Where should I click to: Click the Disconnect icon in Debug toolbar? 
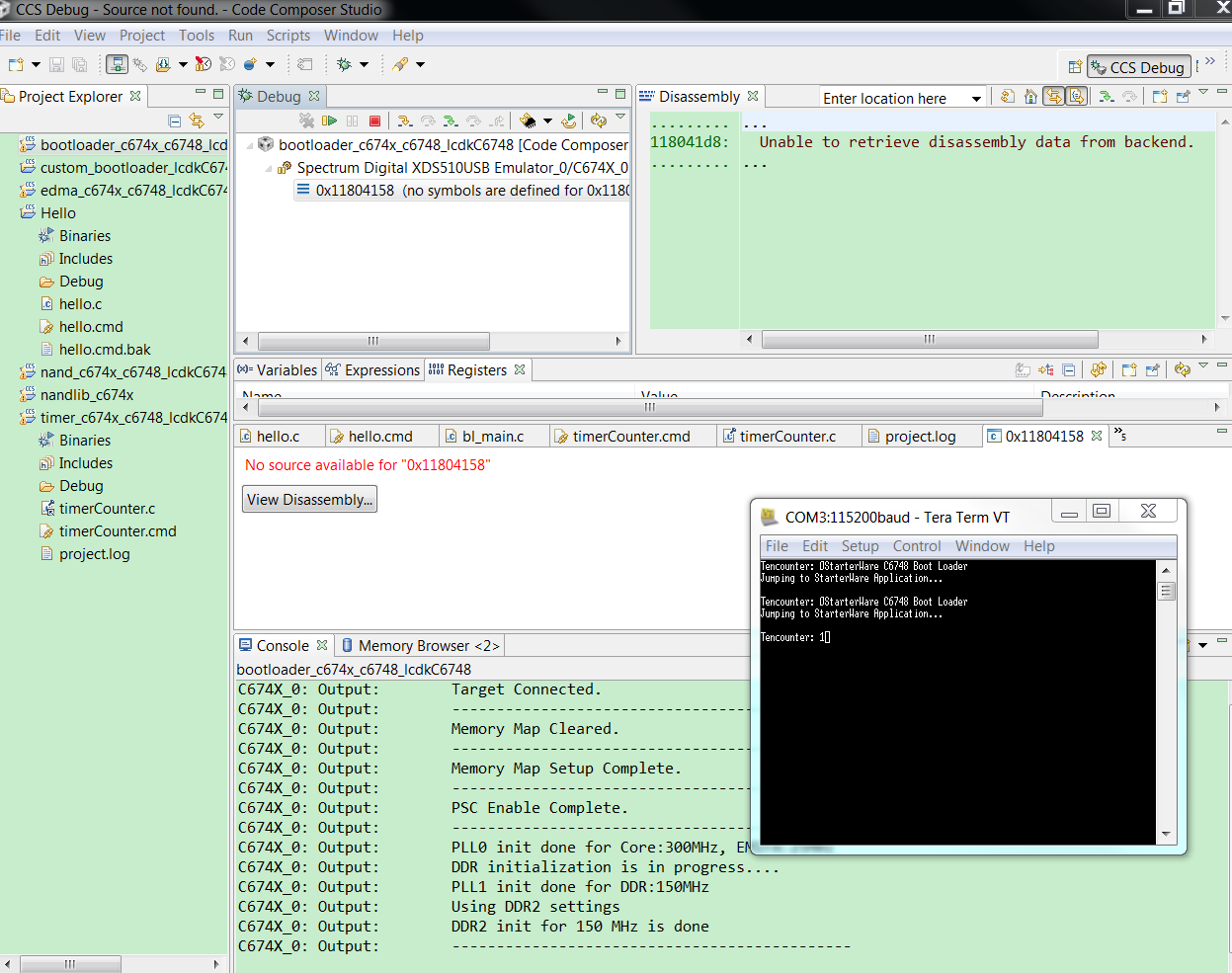(x=306, y=121)
